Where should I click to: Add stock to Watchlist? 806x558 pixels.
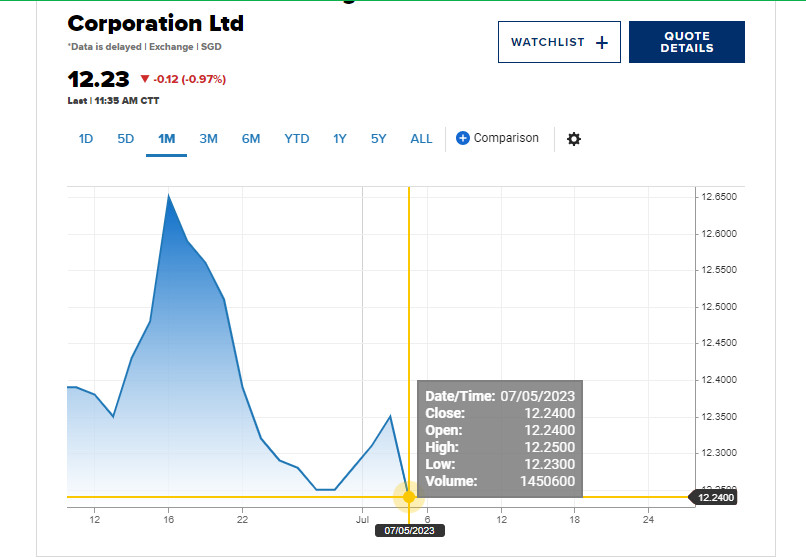559,42
